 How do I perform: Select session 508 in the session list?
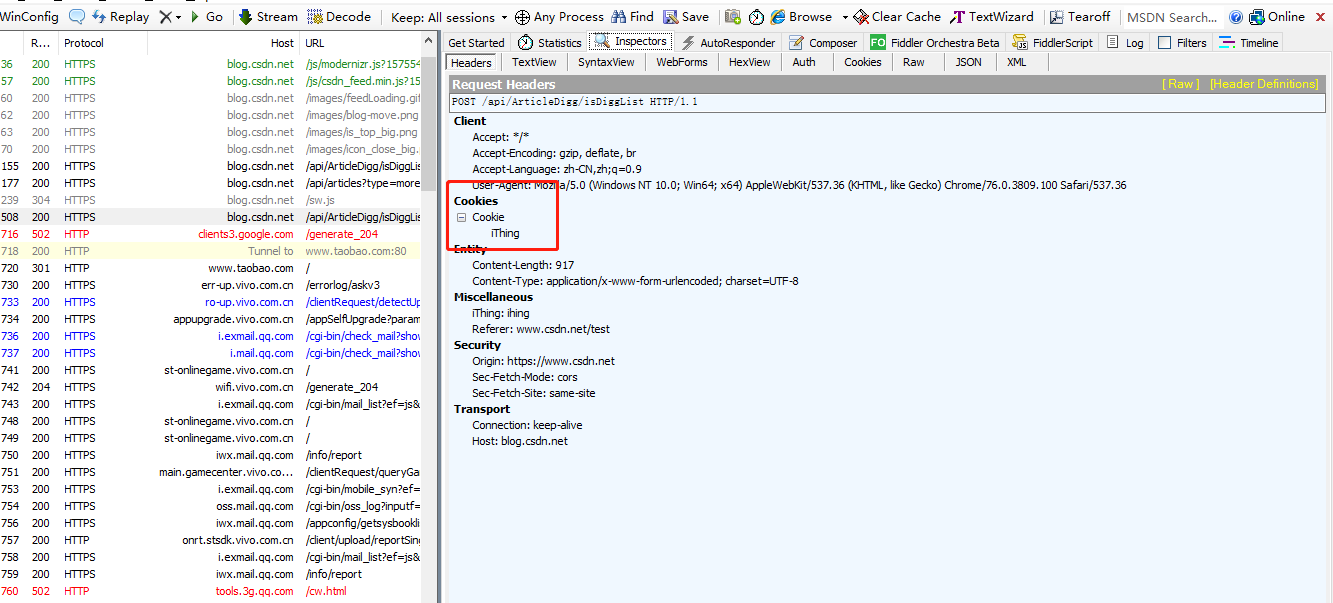tap(200, 216)
